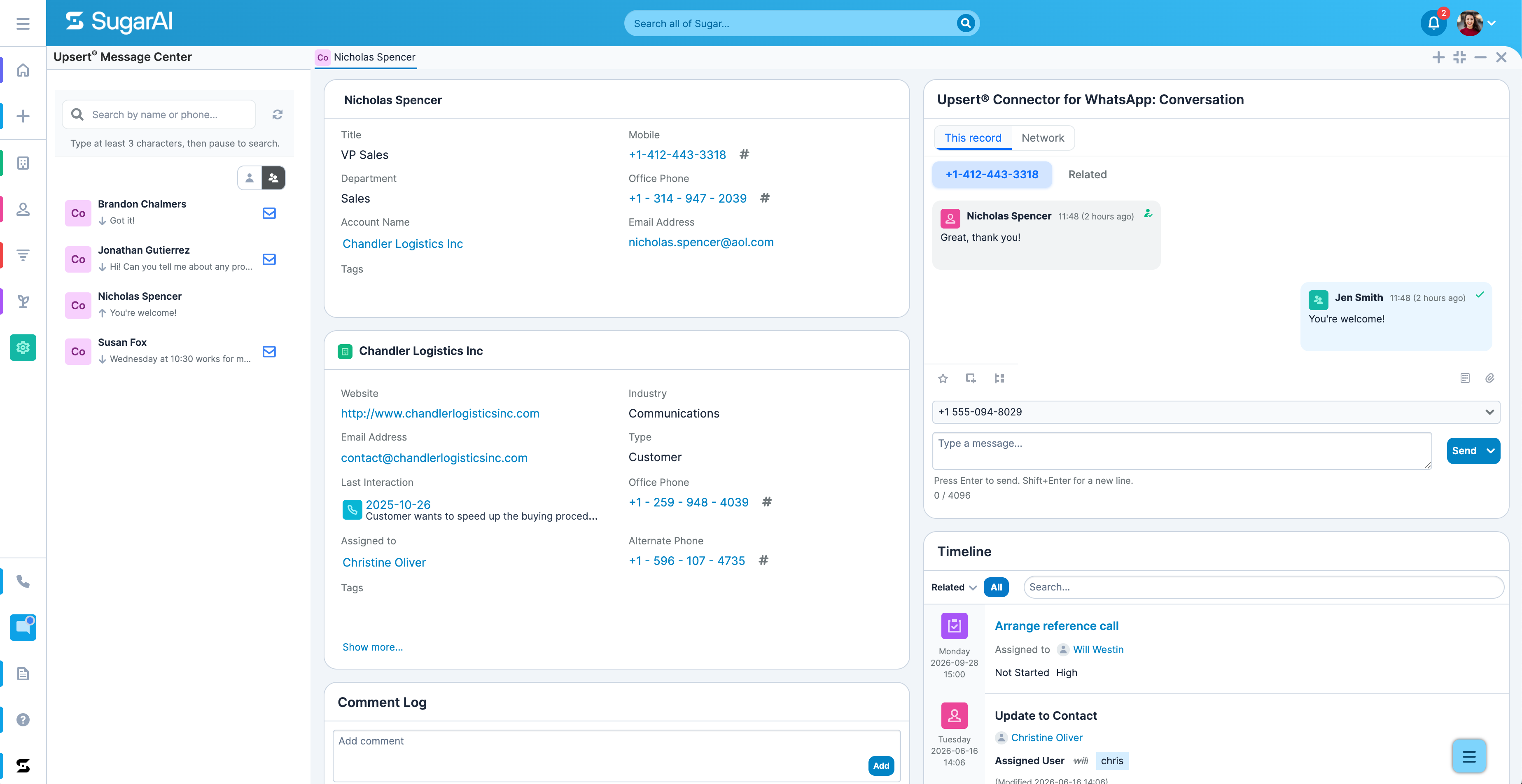Expand Show more in Chandler Logistics
1522x784 pixels.
[x=373, y=647]
